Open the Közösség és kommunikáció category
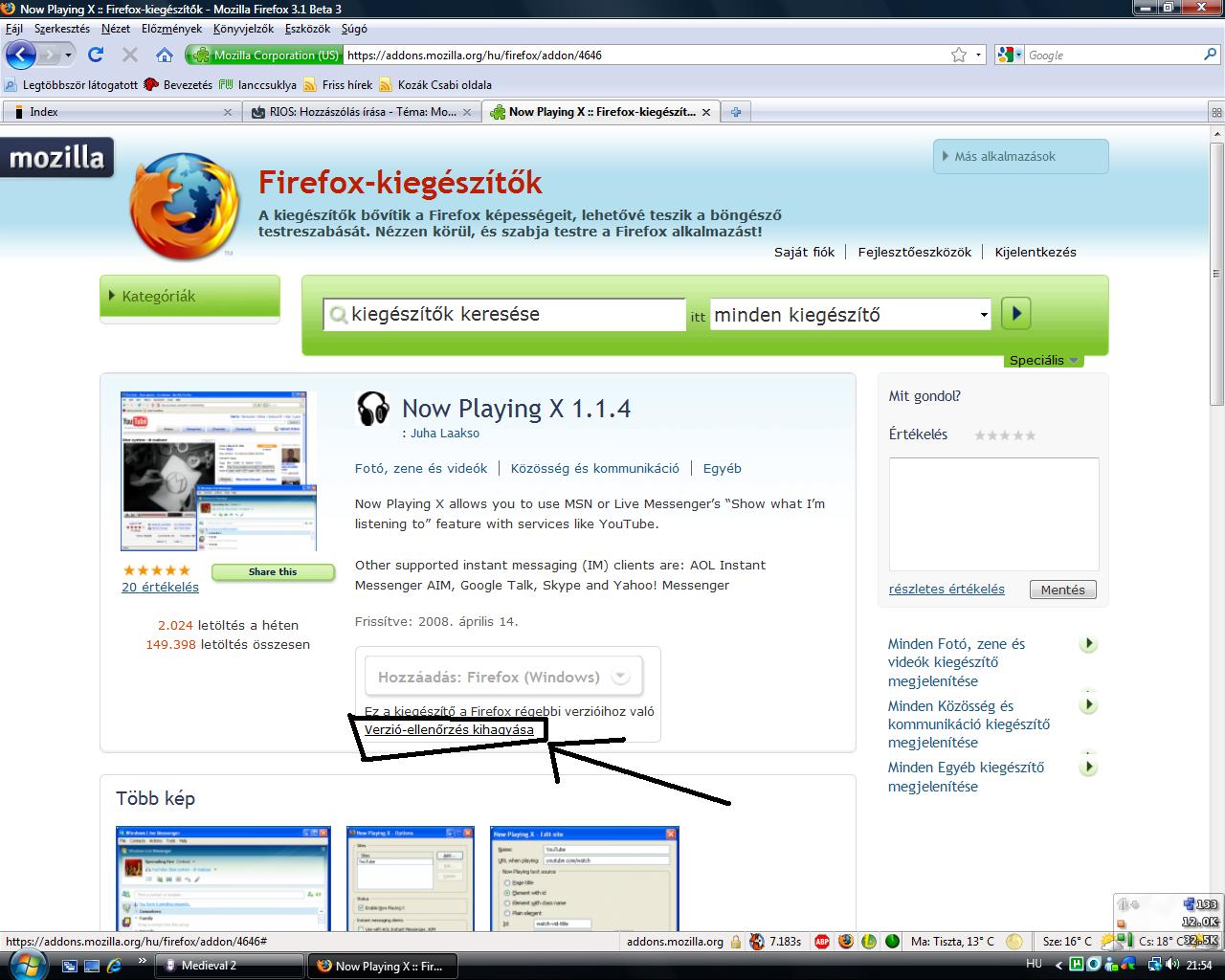The height and width of the screenshot is (980, 1225). pyautogui.click(x=595, y=468)
